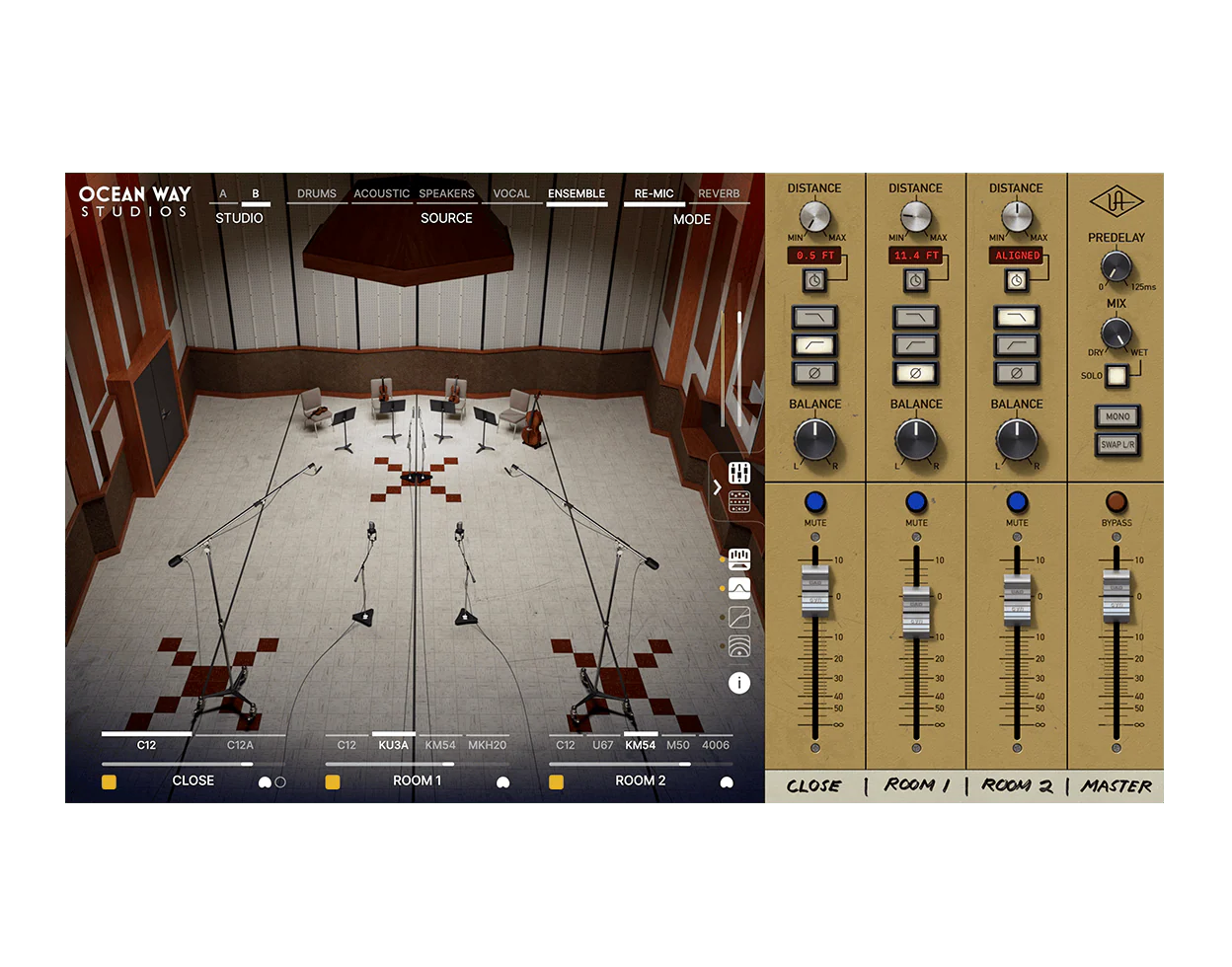Collapse the mixer panel with the chevron
Image resolution: width=1232 pixels, height=967 pixels.
(717, 486)
